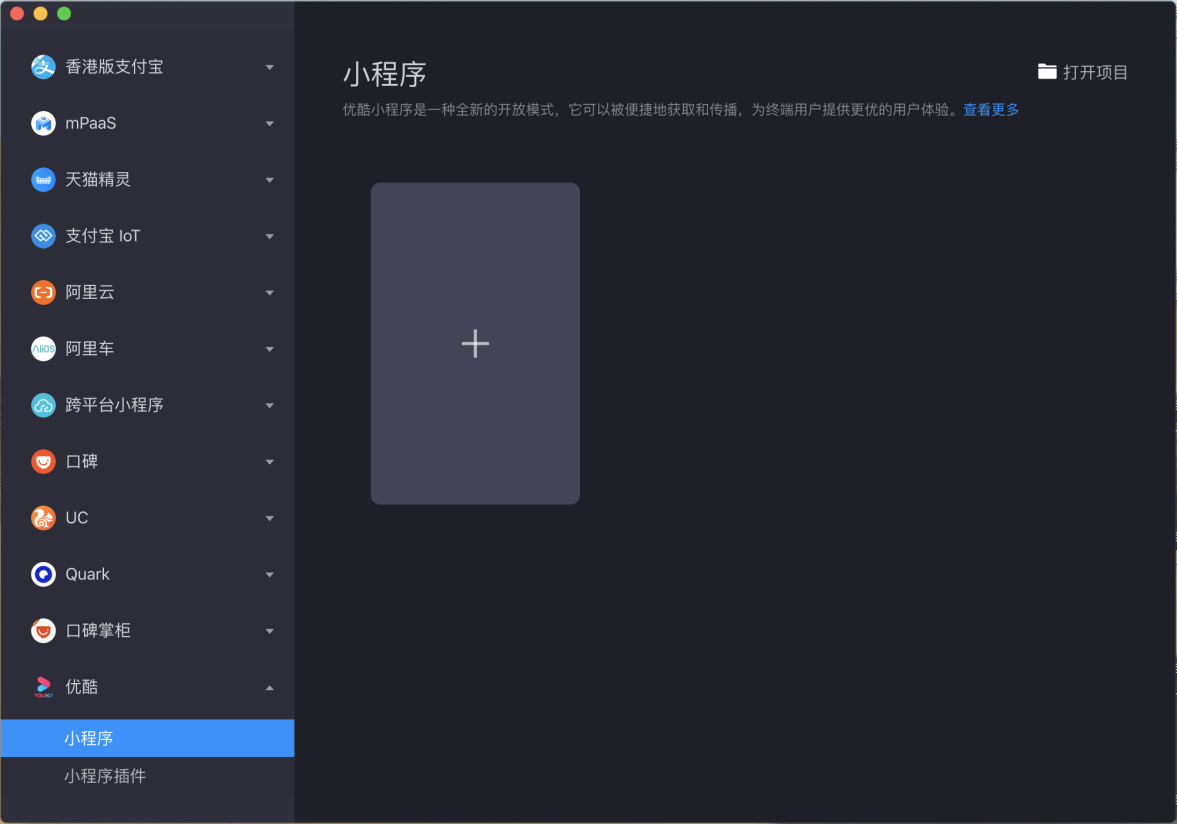Screen dimensions: 1177x824
Task: Expand the 跨平台小程序 section arrow
Action: coord(269,406)
